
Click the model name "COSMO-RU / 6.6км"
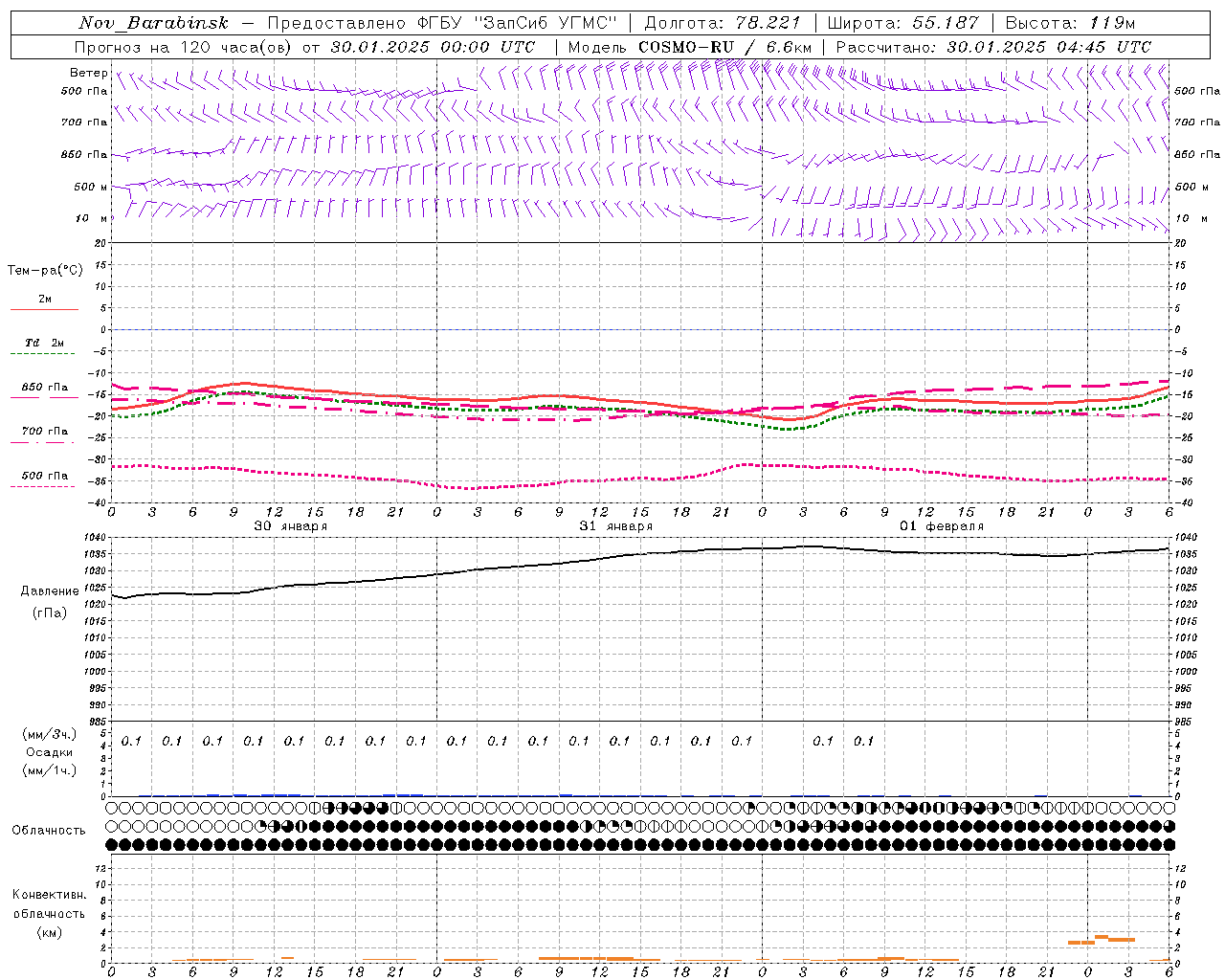[x=724, y=47]
